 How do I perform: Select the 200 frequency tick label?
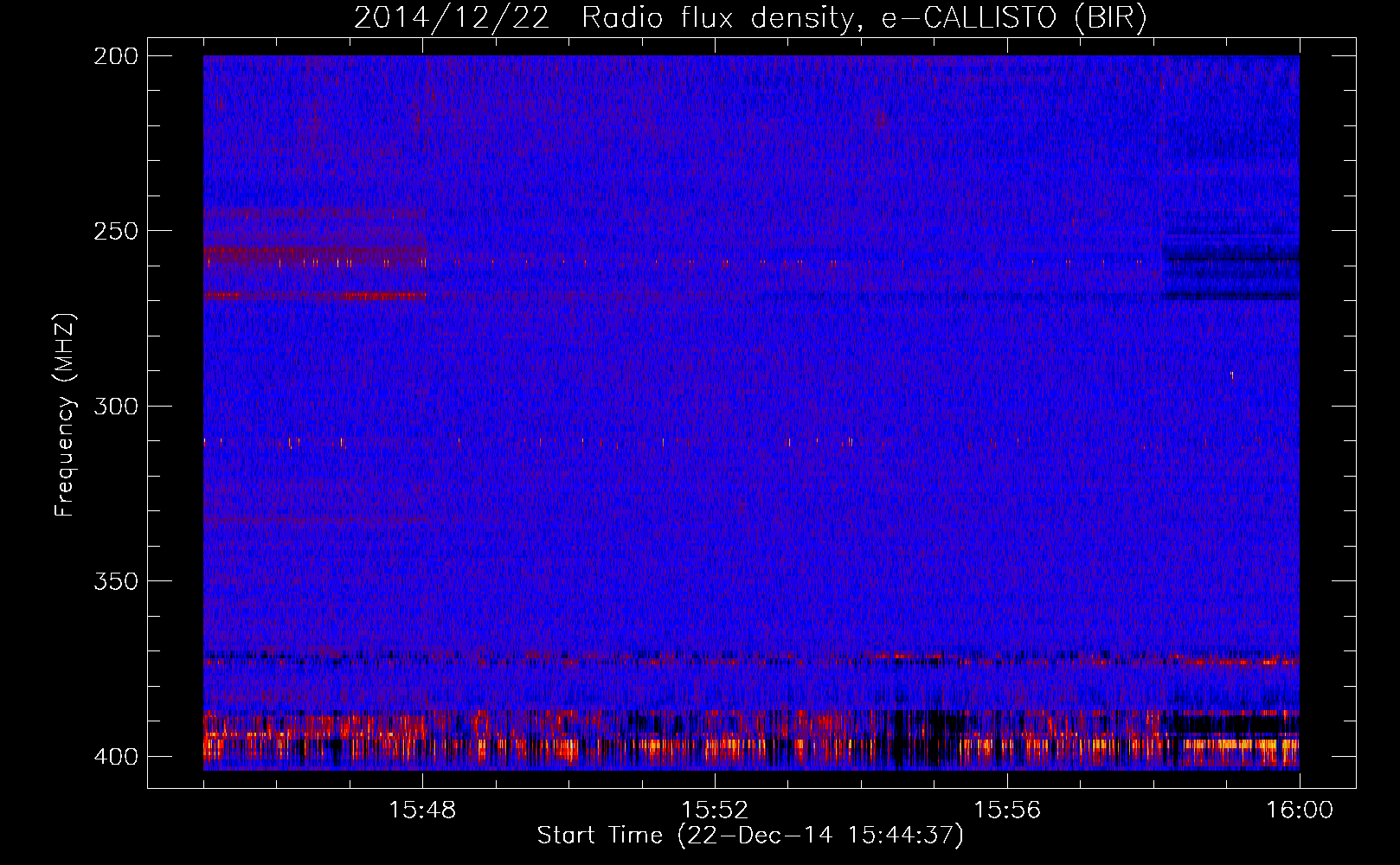pos(115,56)
